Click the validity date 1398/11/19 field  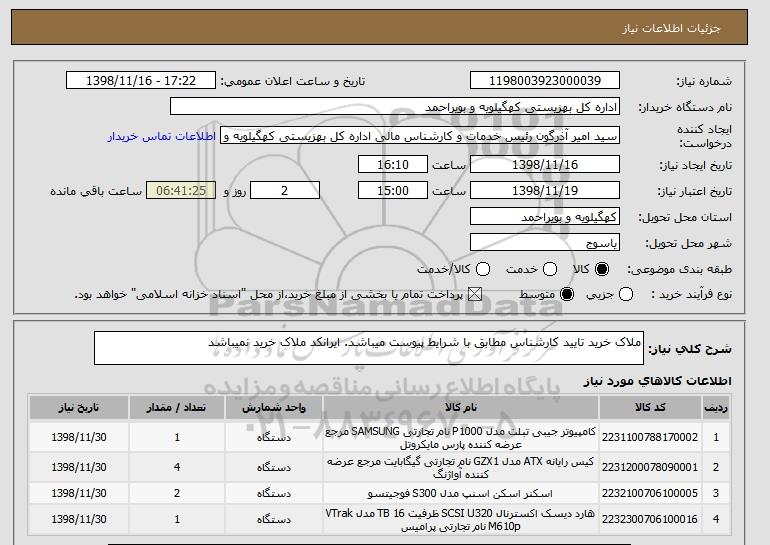pyautogui.click(x=545, y=191)
